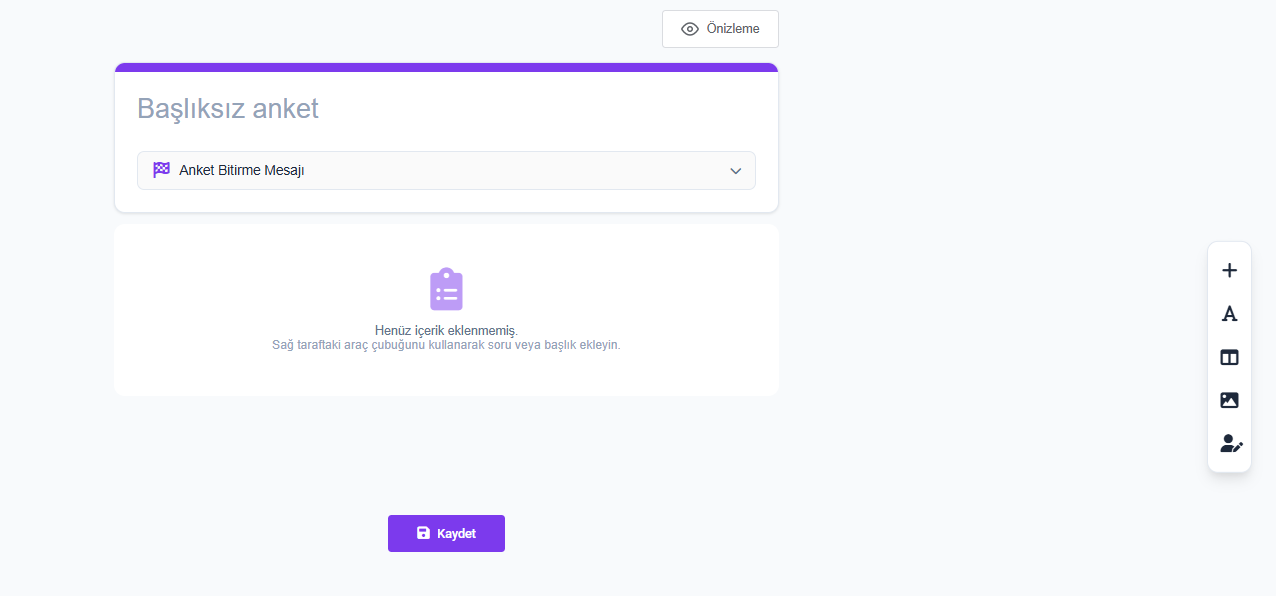Click the user with pencil icon
1276x596 pixels.
tap(1230, 444)
